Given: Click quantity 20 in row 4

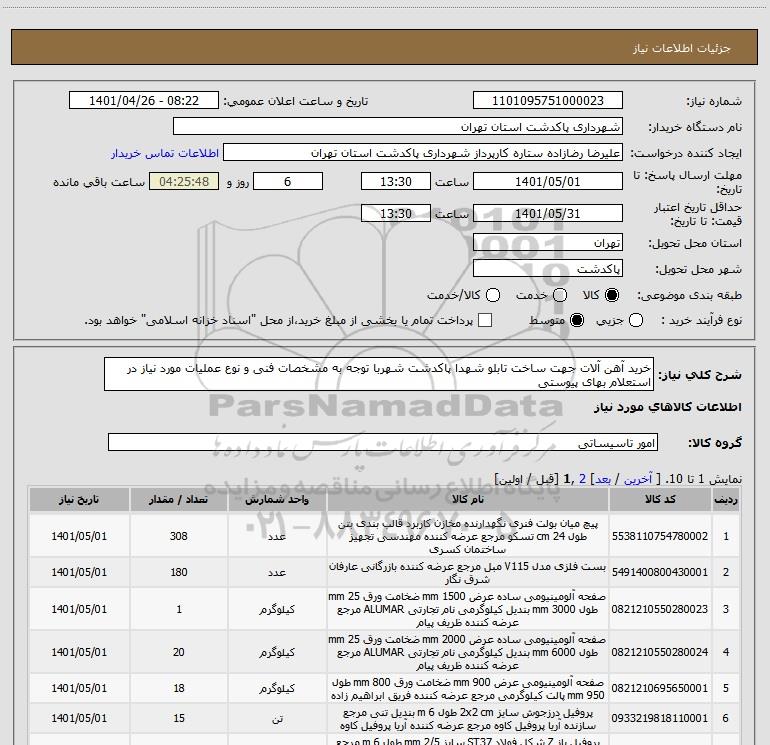Looking at the screenshot, I should click(x=179, y=652).
